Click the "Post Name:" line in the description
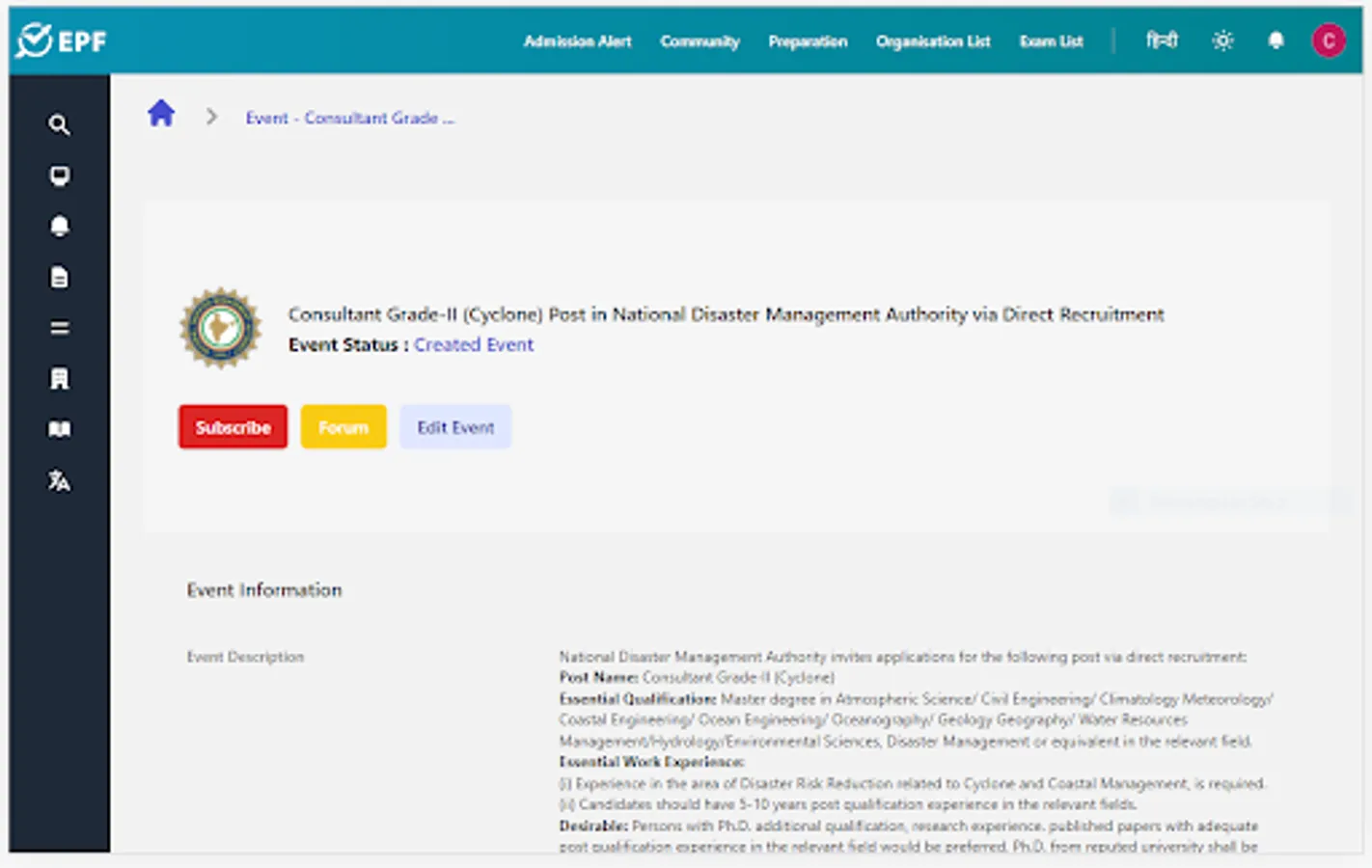 point(697,678)
